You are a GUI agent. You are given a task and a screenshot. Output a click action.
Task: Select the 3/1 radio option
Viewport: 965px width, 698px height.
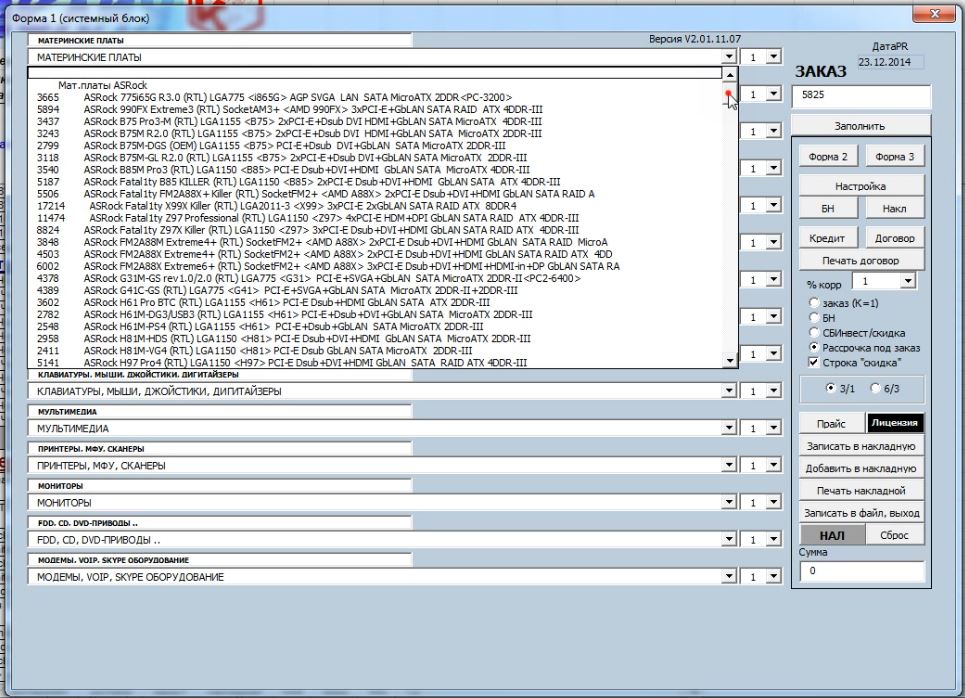pos(830,388)
